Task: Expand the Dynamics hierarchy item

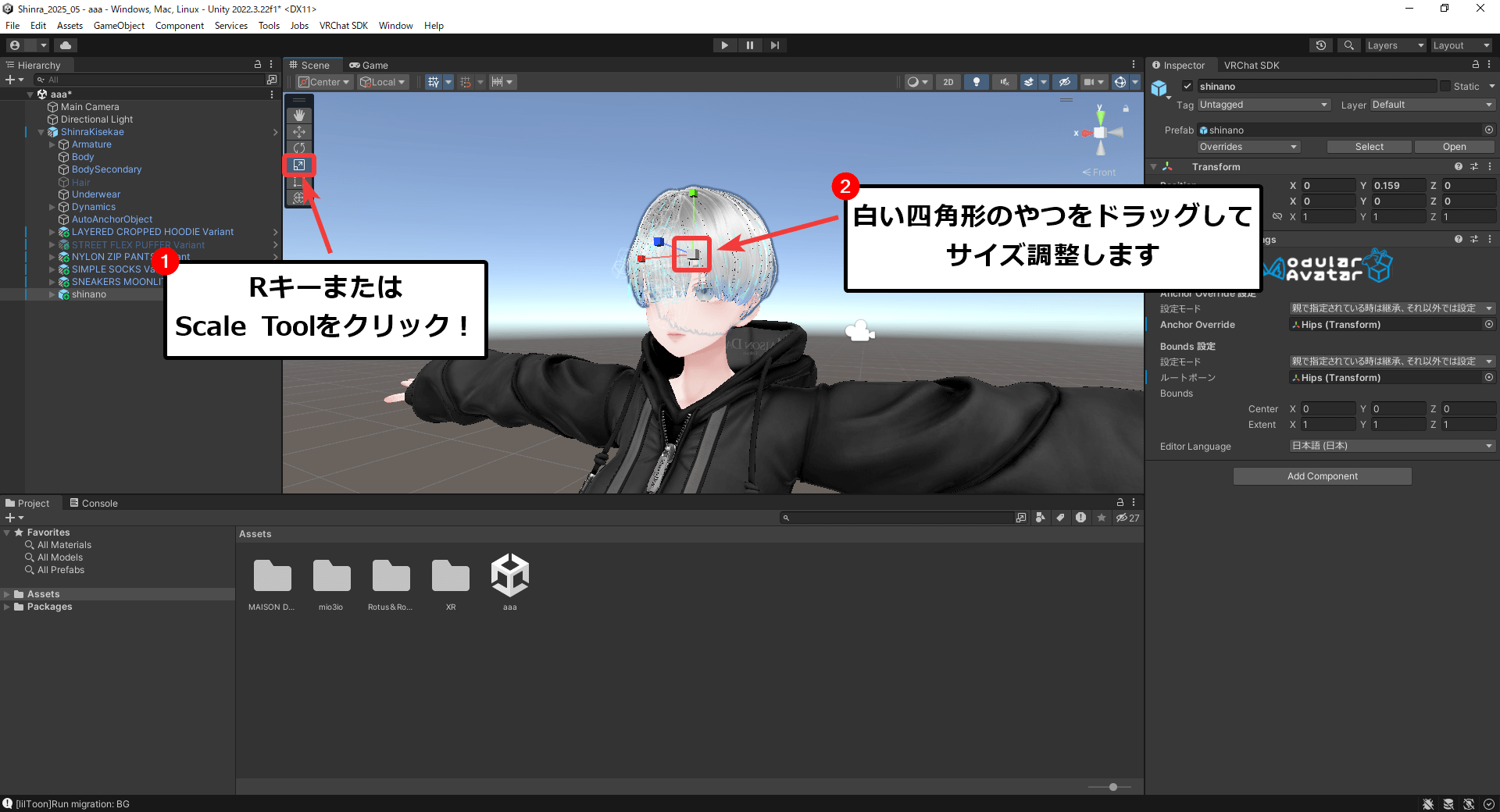Action: tap(52, 207)
